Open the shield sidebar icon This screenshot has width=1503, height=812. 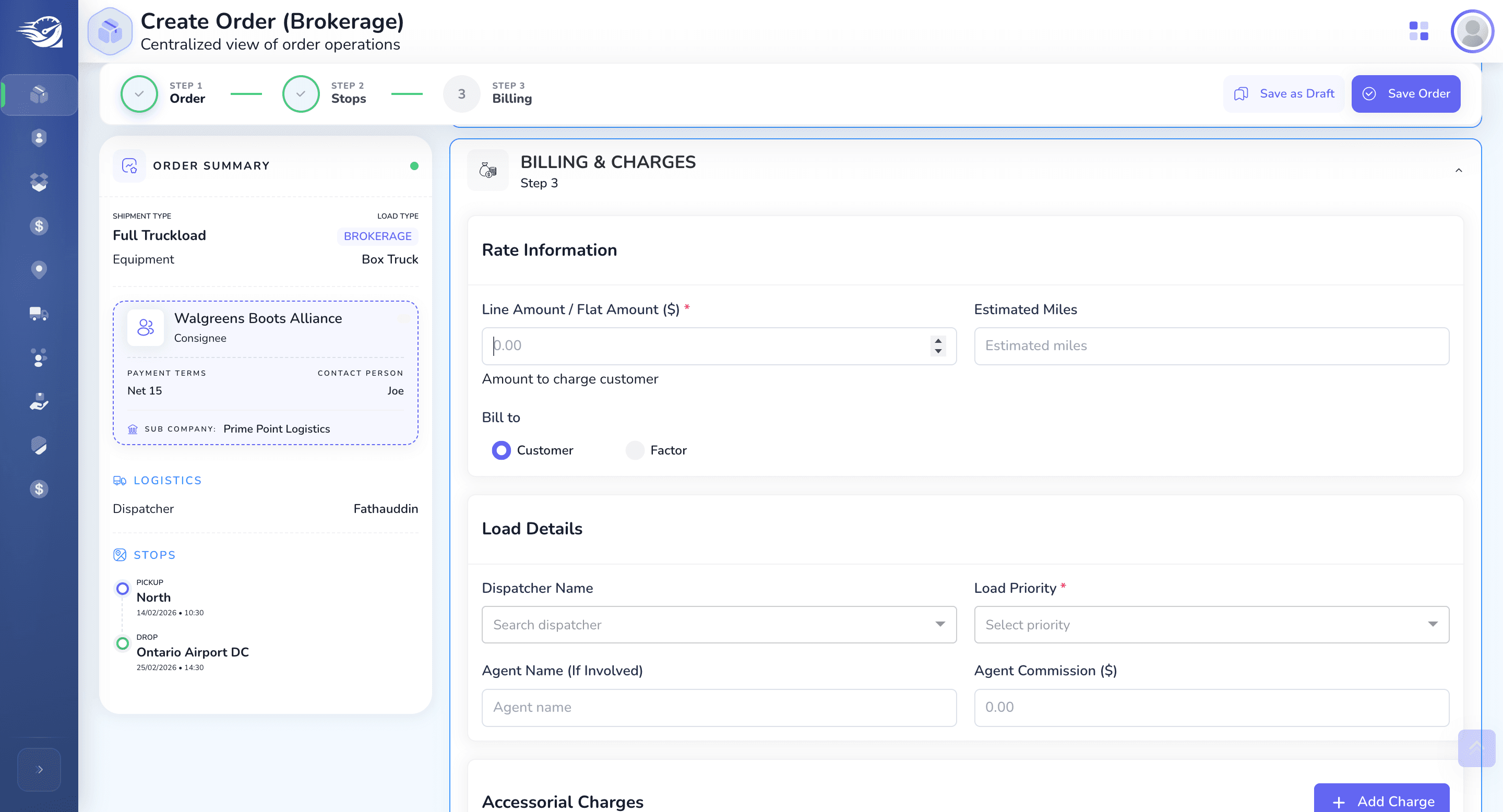[39, 445]
